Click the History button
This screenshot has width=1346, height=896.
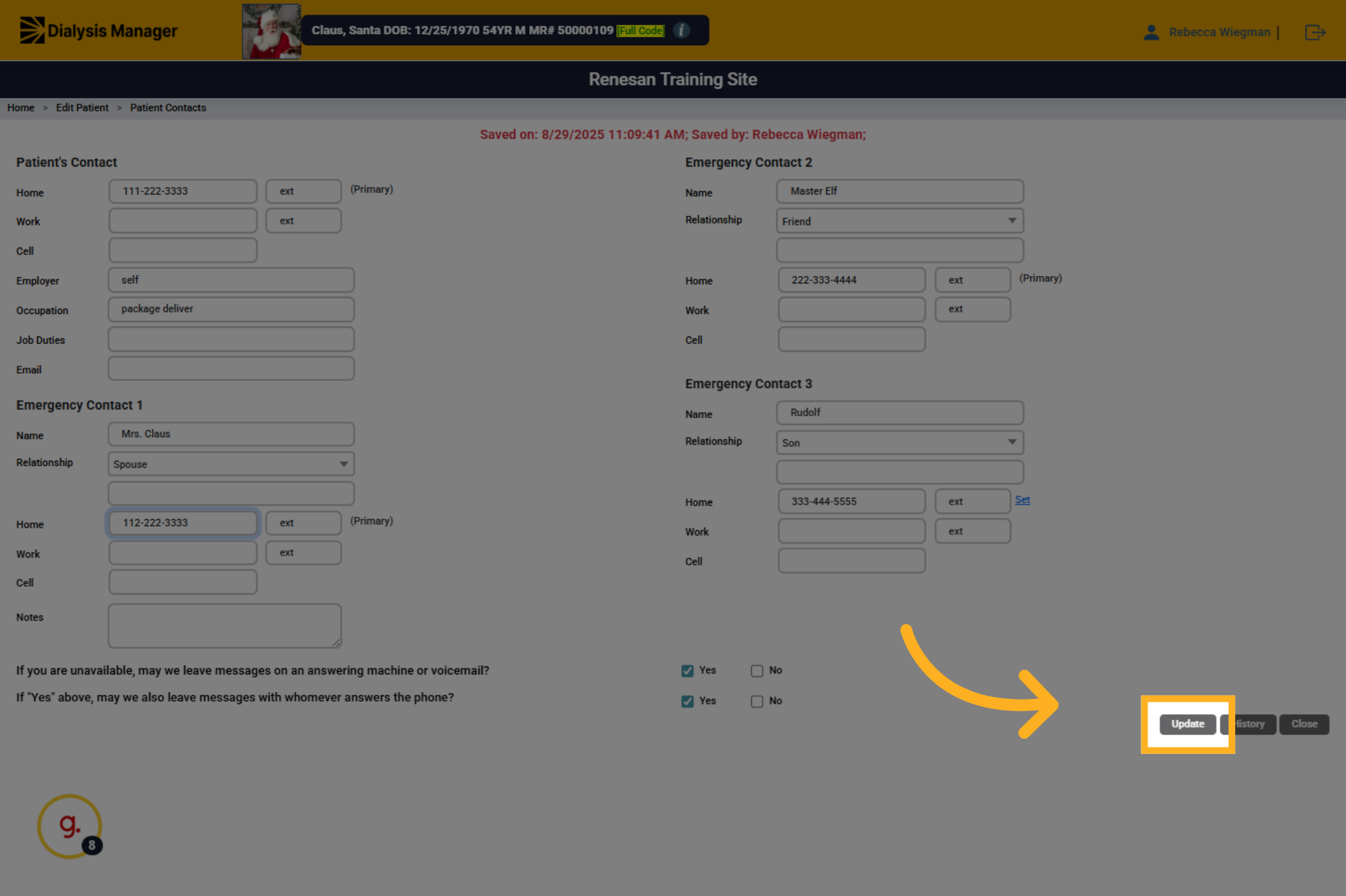1248,724
